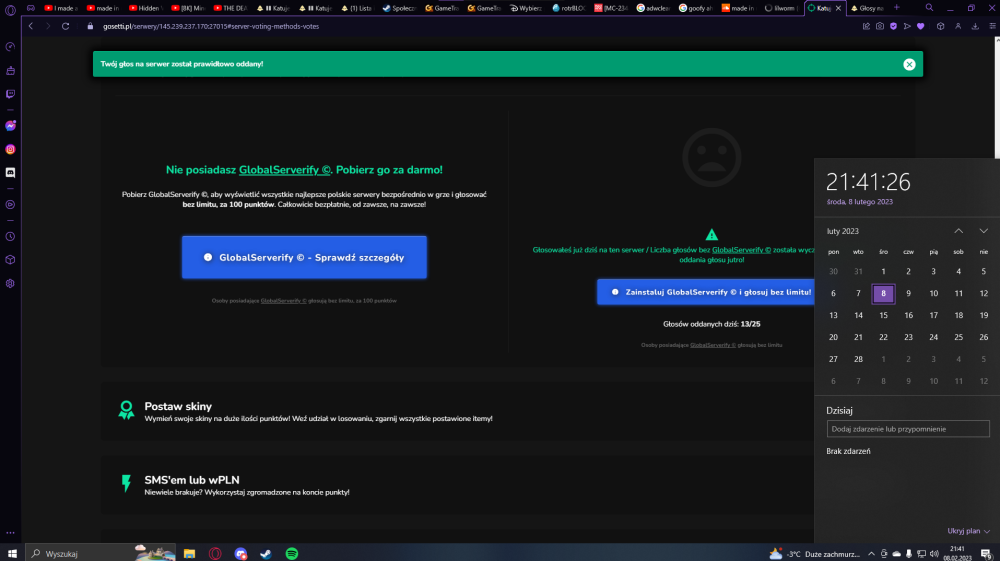This screenshot has width=1000, height=561.
Task: Bookmark page with heart icon
Action: [920, 26]
